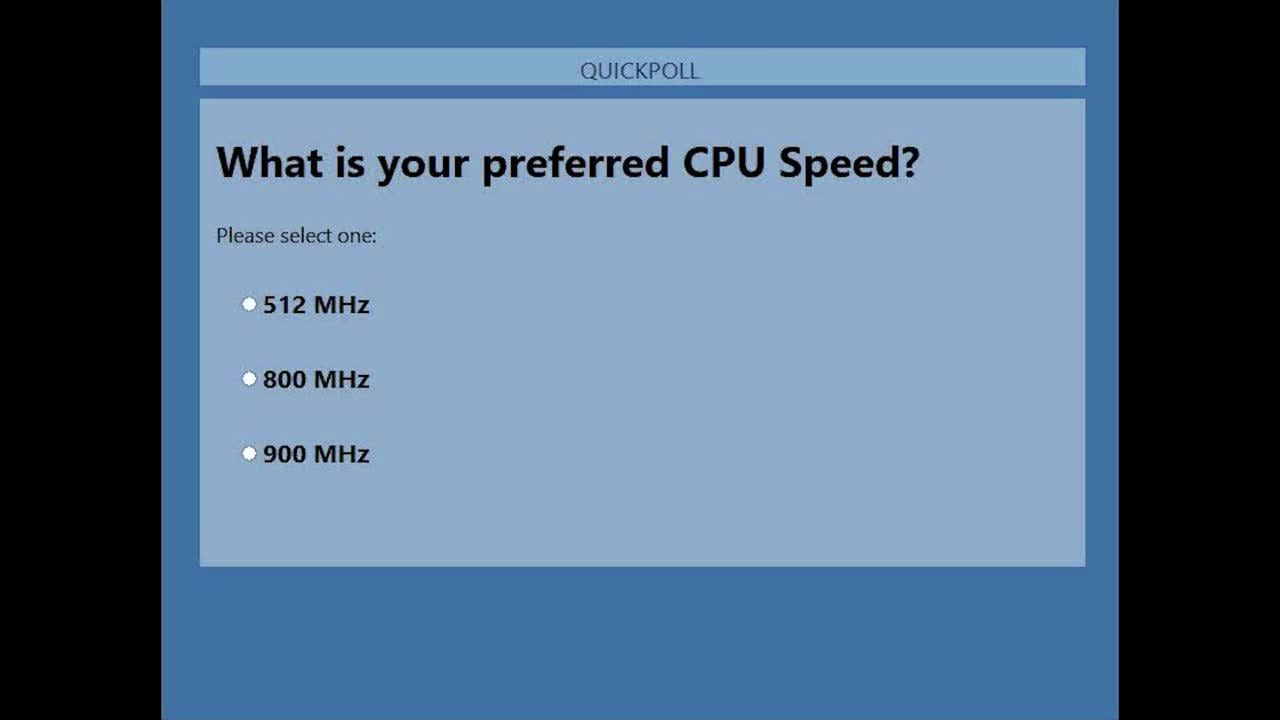Viewport: 1280px width, 720px height.
Task: Select the 800 MHz radio button
Action: 249,379
